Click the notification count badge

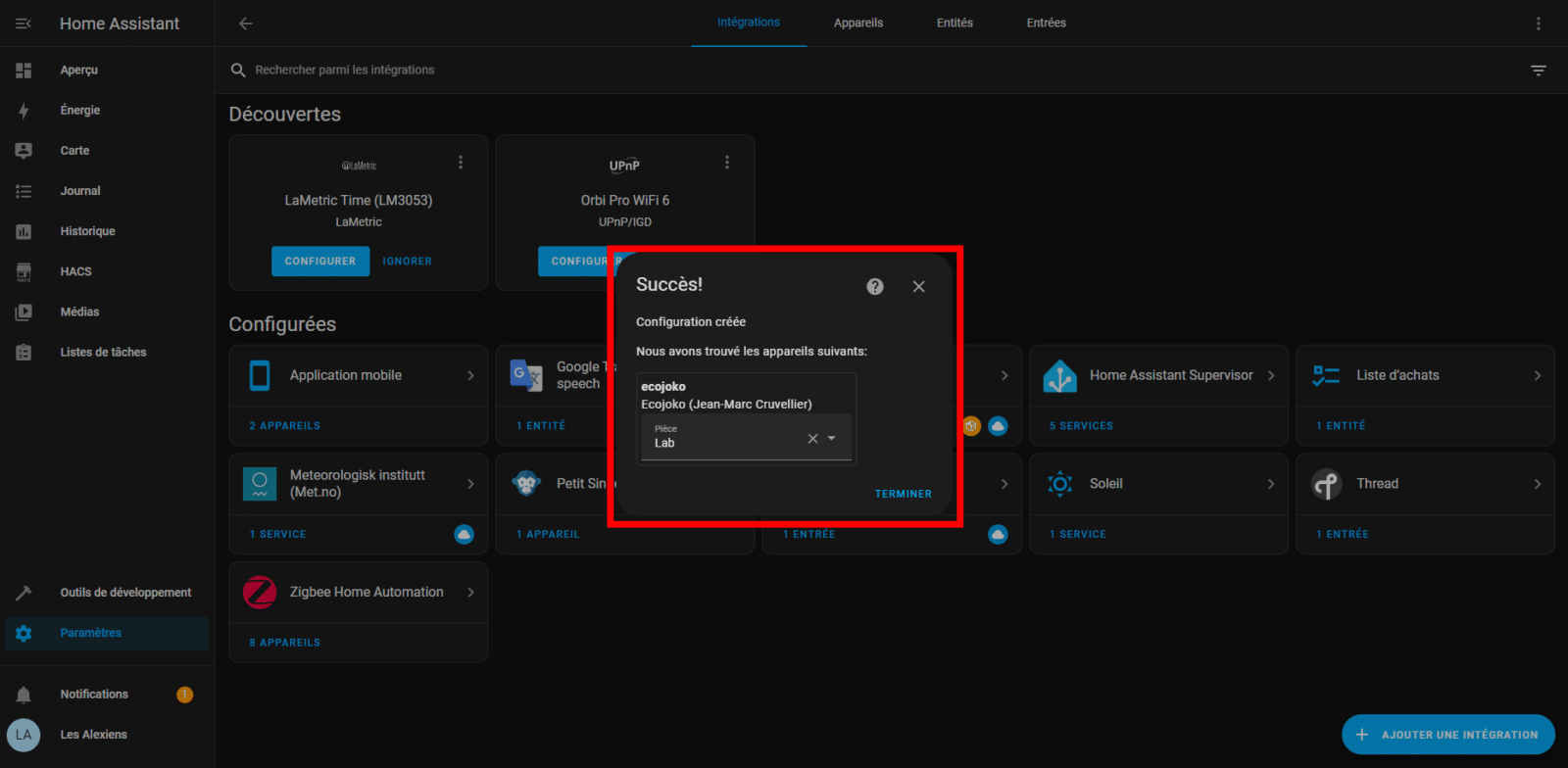(x=184, y=695)
